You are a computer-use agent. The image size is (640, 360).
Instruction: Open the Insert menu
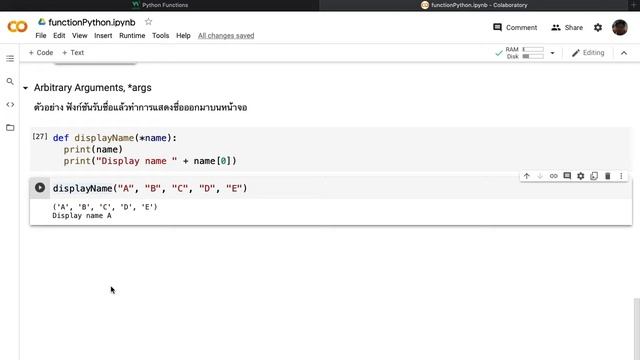tap(103, 36)
